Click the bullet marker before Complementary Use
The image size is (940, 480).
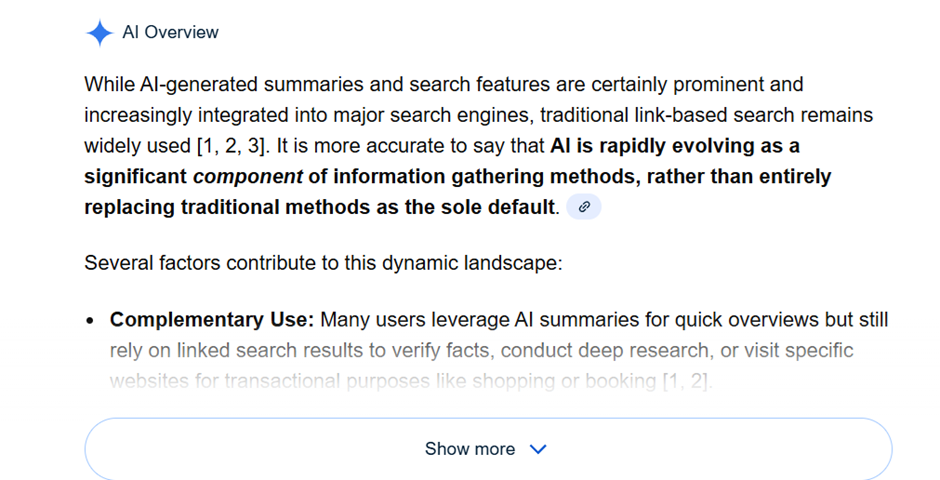click(90, 321)
